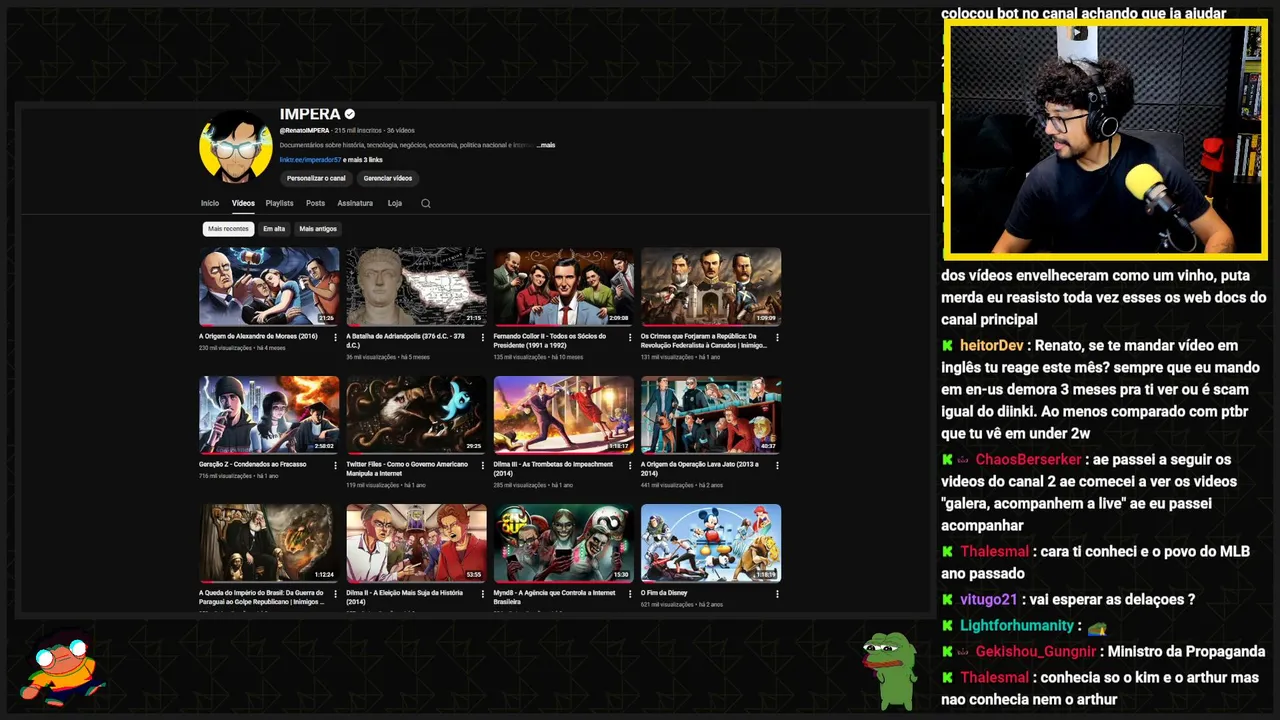Viewport: 1280px width, 720px height.
Task: Open options menu for Dilma II video
Action: 482,593
